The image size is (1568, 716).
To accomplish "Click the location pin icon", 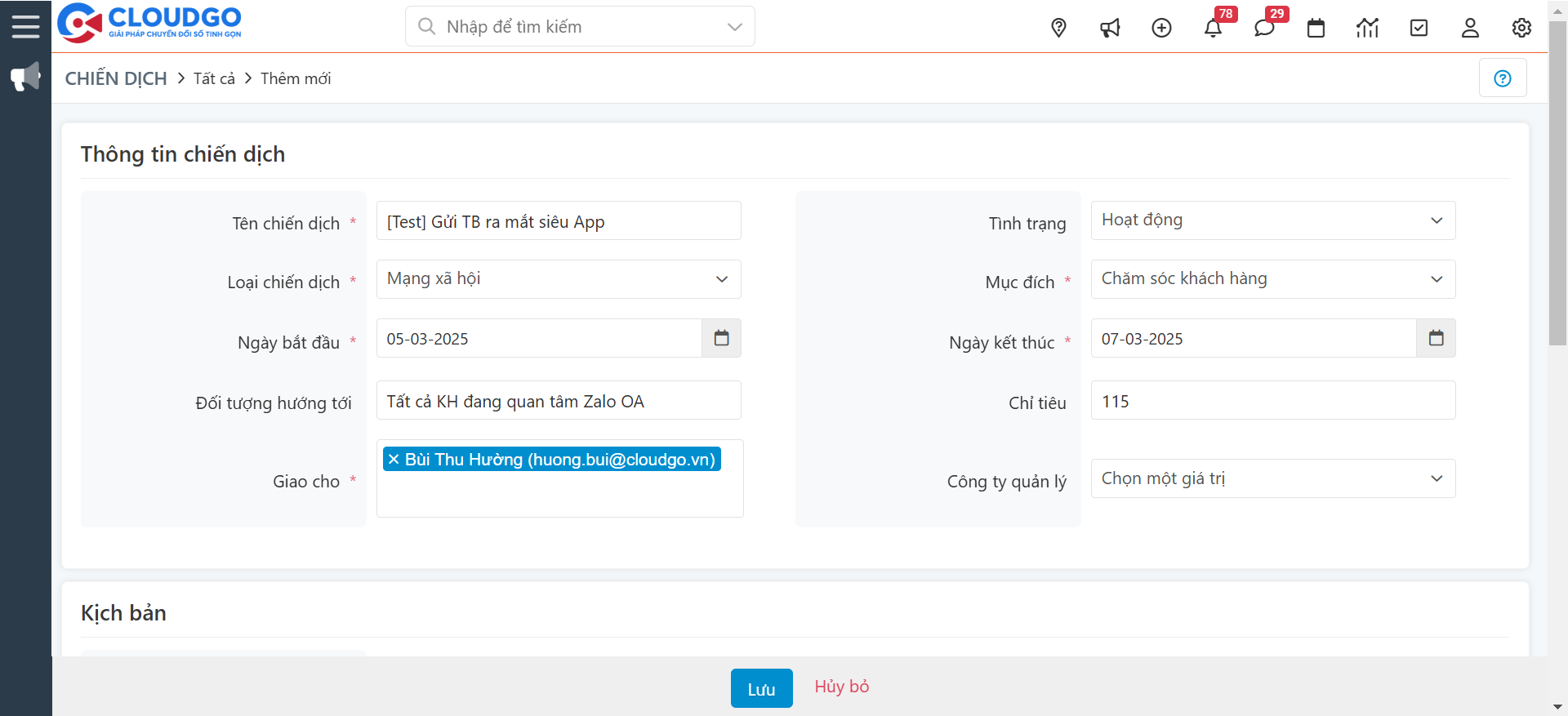I will tap(1058, 28).
